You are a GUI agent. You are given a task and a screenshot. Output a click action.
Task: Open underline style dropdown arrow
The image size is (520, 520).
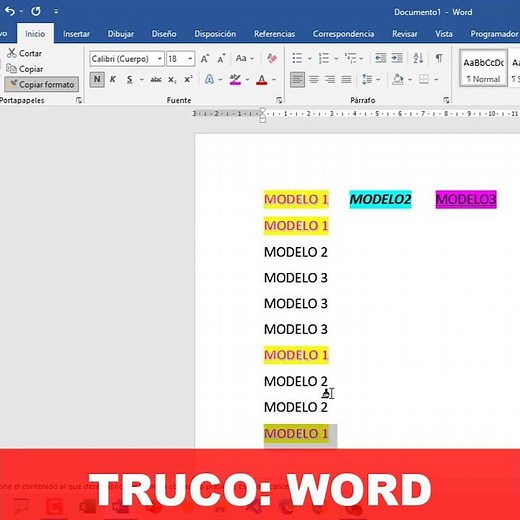click(142, 79)
